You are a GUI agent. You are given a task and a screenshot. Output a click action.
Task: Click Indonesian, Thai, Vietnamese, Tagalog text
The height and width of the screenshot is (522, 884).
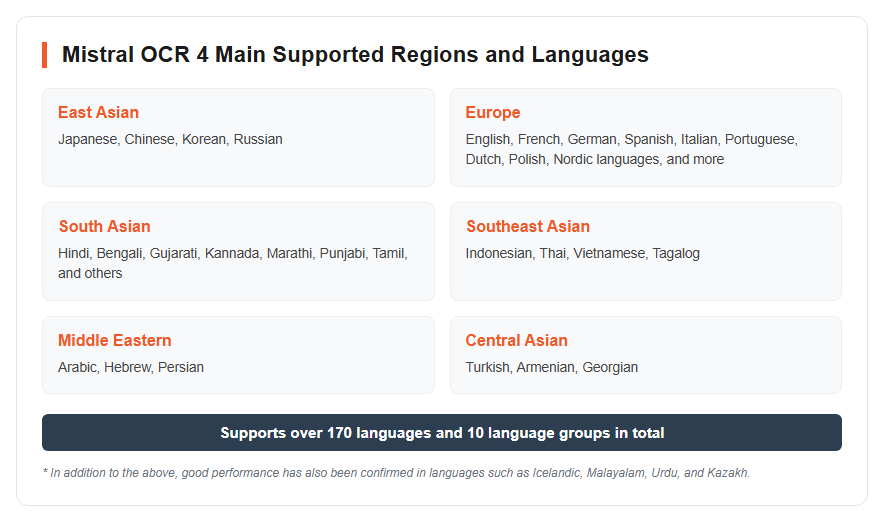coord(582,253)
